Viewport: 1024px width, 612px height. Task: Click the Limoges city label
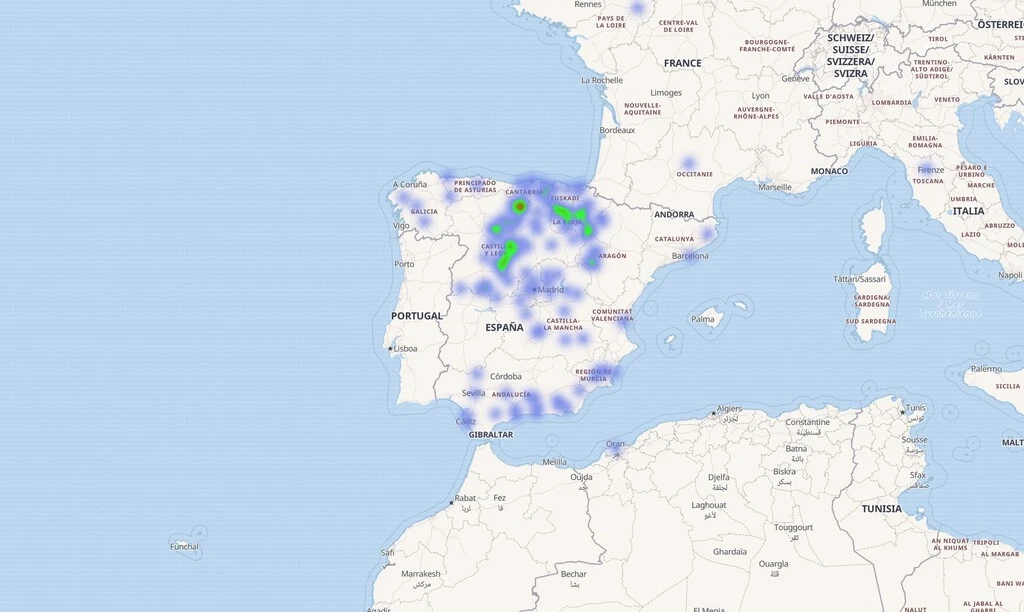(665, 93)
